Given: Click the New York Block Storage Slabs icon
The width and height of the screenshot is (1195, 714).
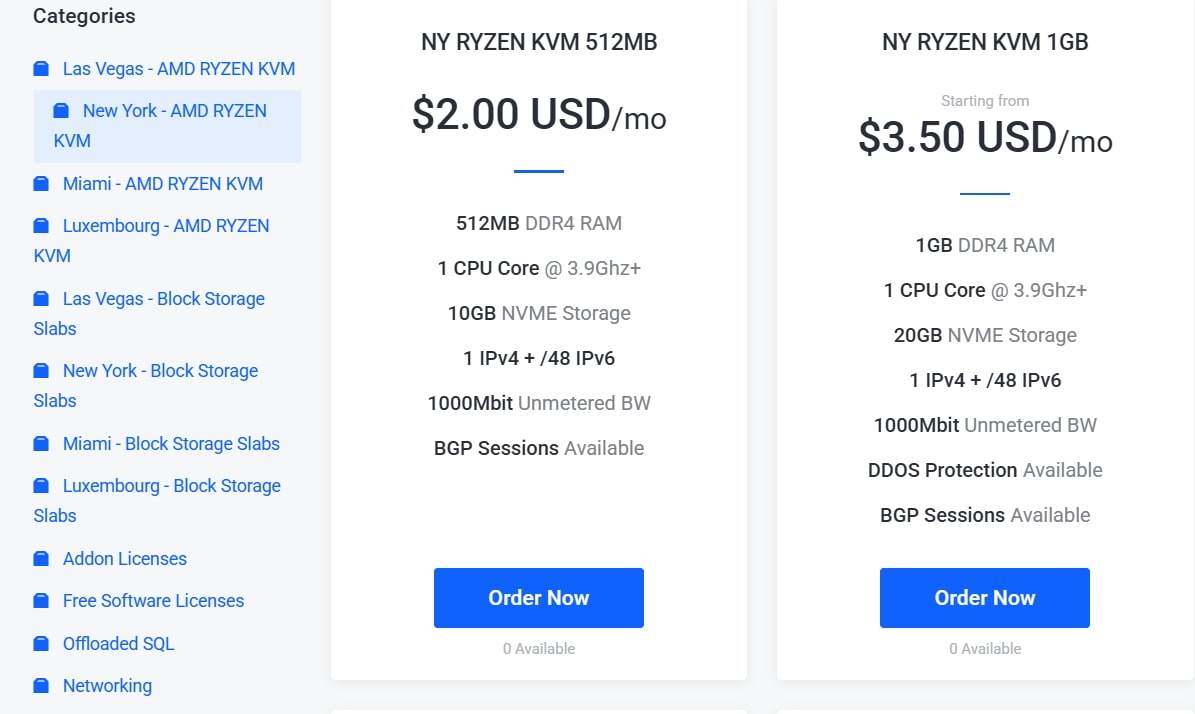Looking at the screenshot, I should tap(41, 371).
